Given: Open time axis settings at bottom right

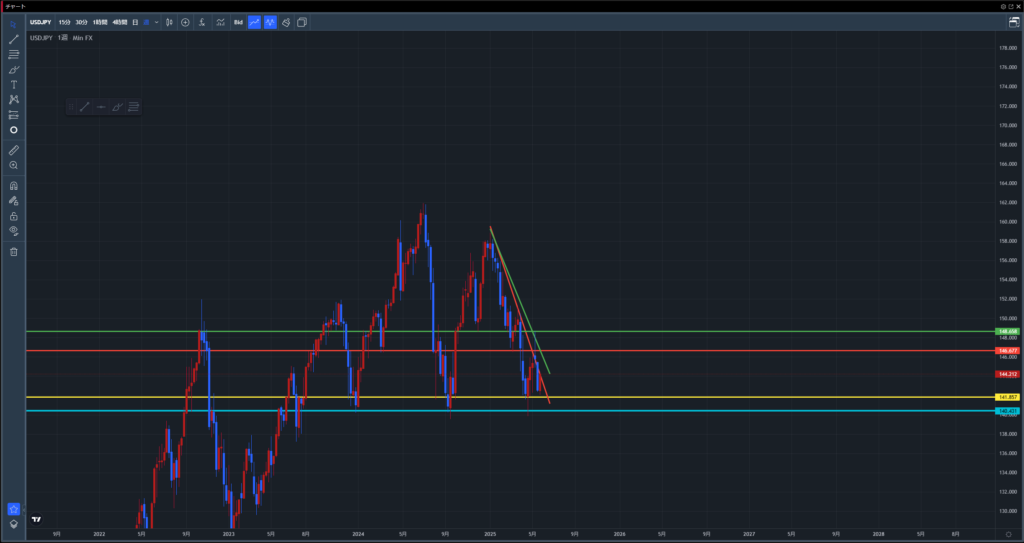Looking at the screenshot, I should coord(1008,534).
